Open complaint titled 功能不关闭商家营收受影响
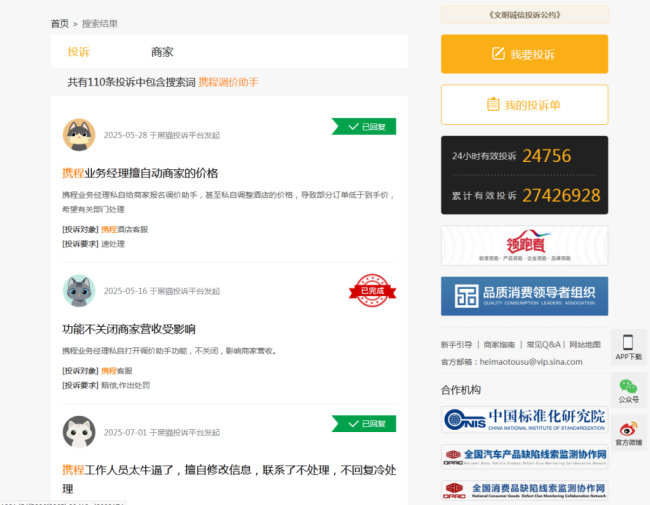Viewport: 650px width, 505px height. pos(128,329)
